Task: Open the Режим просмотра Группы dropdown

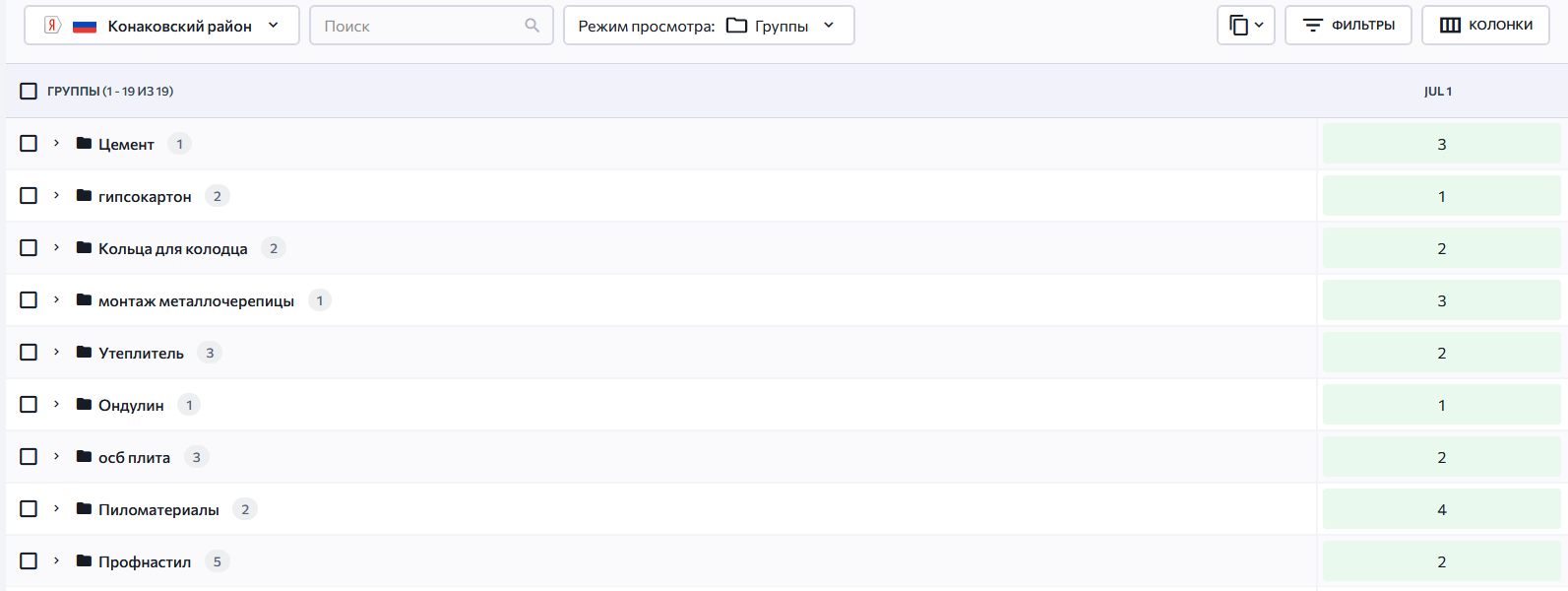Action: coord(709,26)
